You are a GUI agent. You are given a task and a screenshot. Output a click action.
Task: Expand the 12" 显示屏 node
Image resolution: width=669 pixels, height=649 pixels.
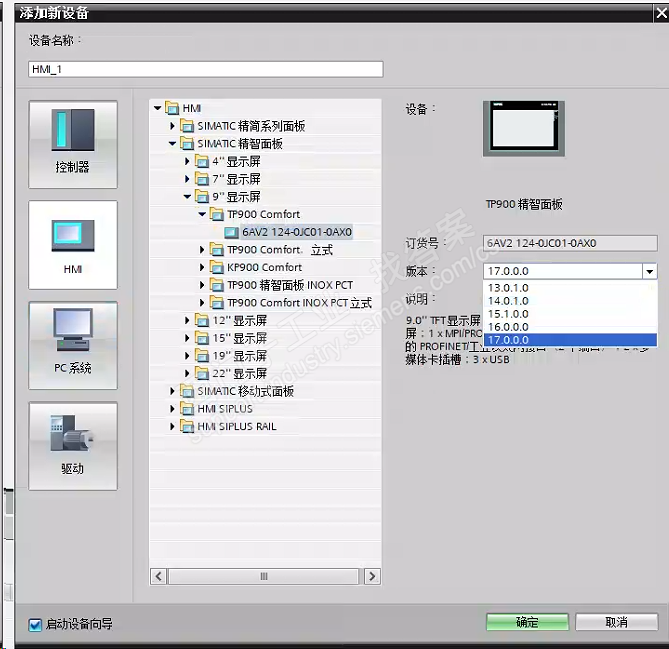tap(187, 320)
